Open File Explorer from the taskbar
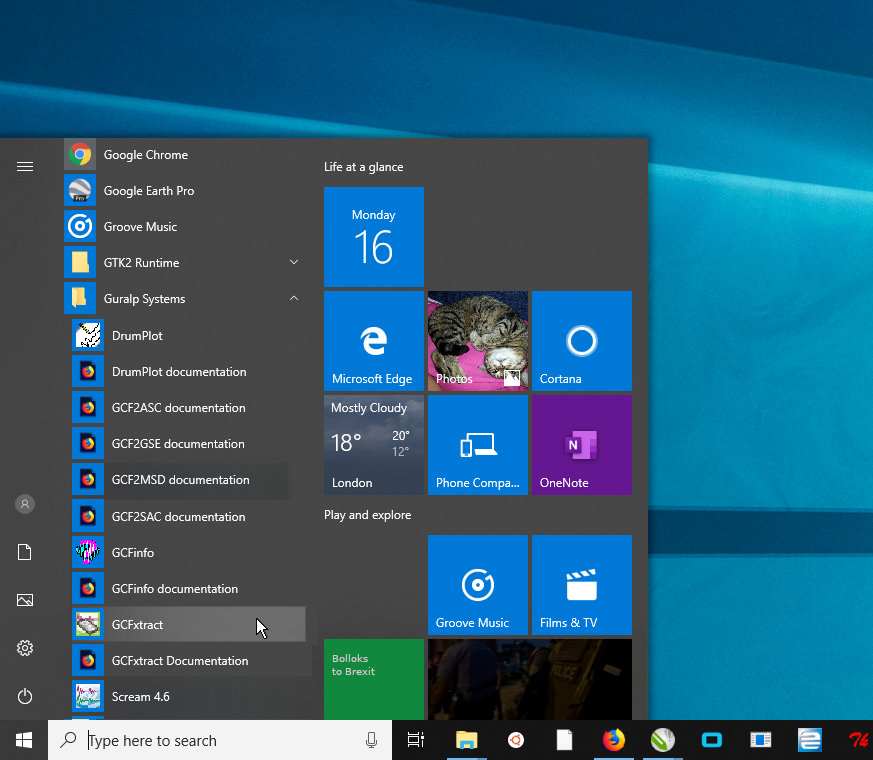Screen dimensions: 873x760 (x=467, y=740)
